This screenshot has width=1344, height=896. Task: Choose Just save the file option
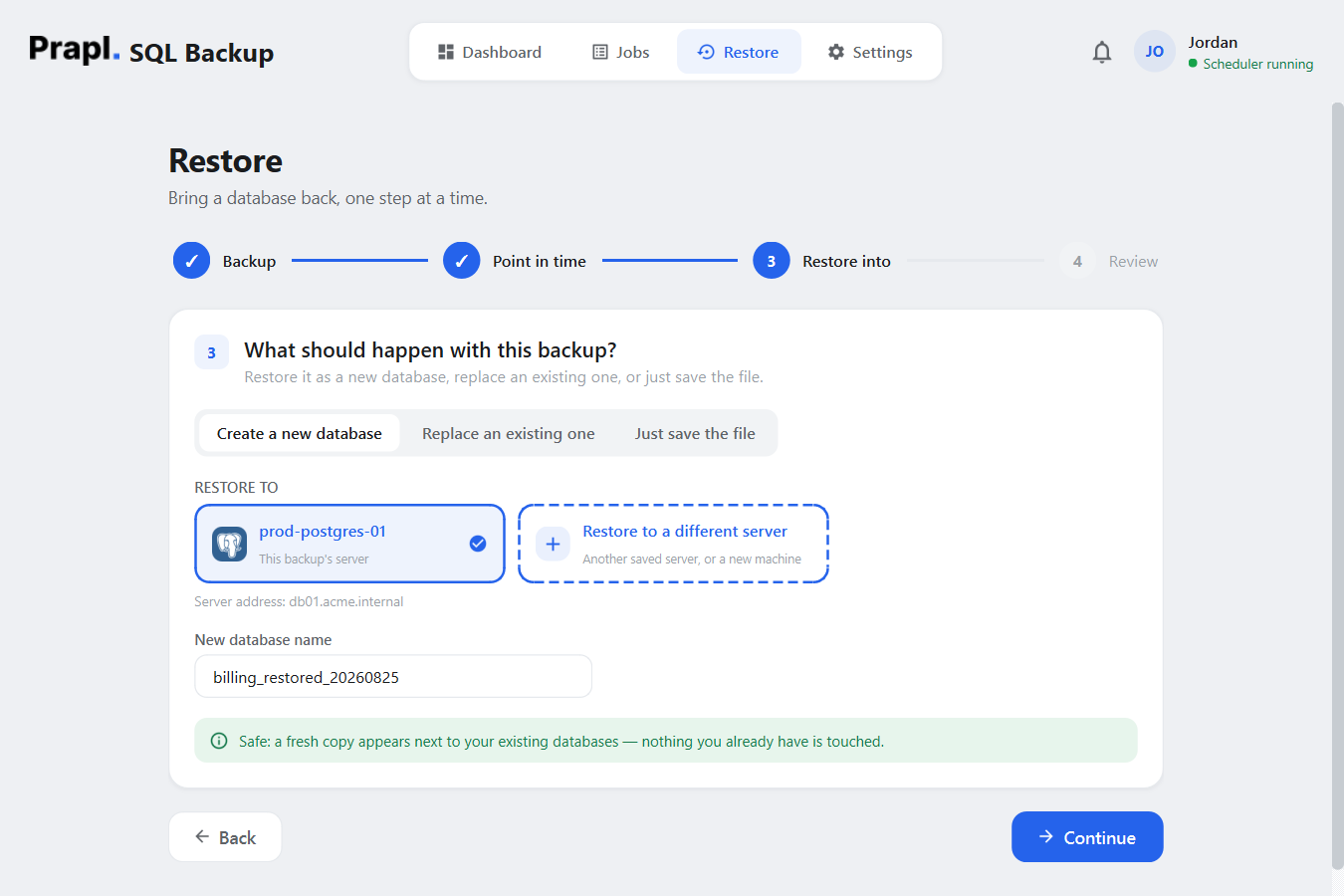pos(695,433)
